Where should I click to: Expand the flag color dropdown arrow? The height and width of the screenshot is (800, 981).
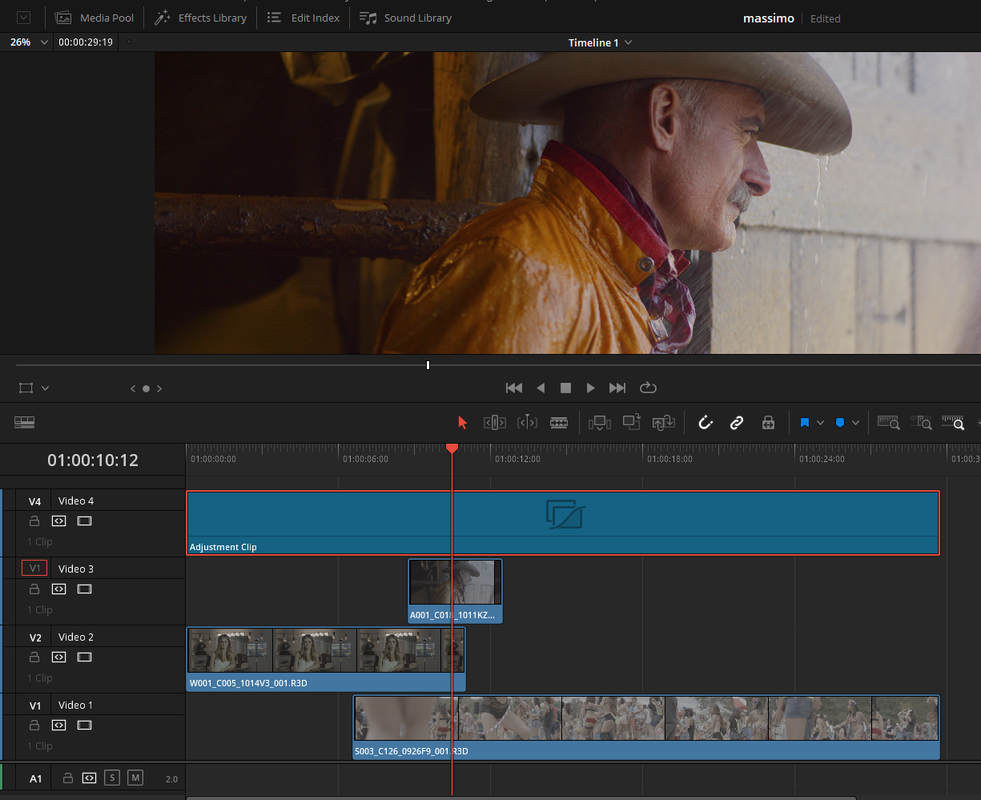pyautogui.click(x=820, y=423)
